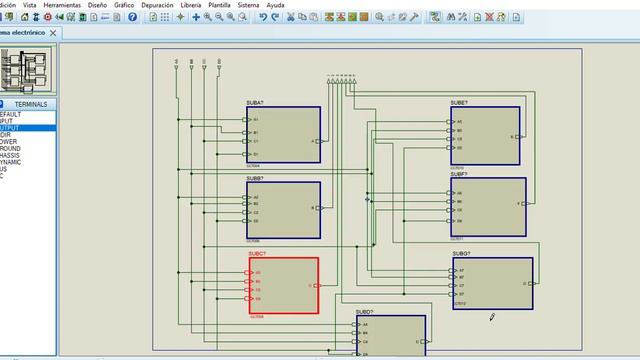Open the Bill of Materials
The width and height of the screenshot is (640, 360).
point(94,17)
